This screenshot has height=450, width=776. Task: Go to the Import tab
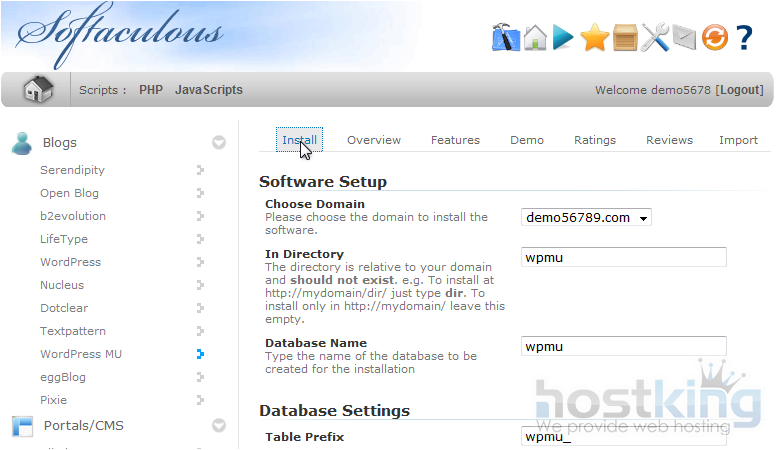click(x=738, y=140)
